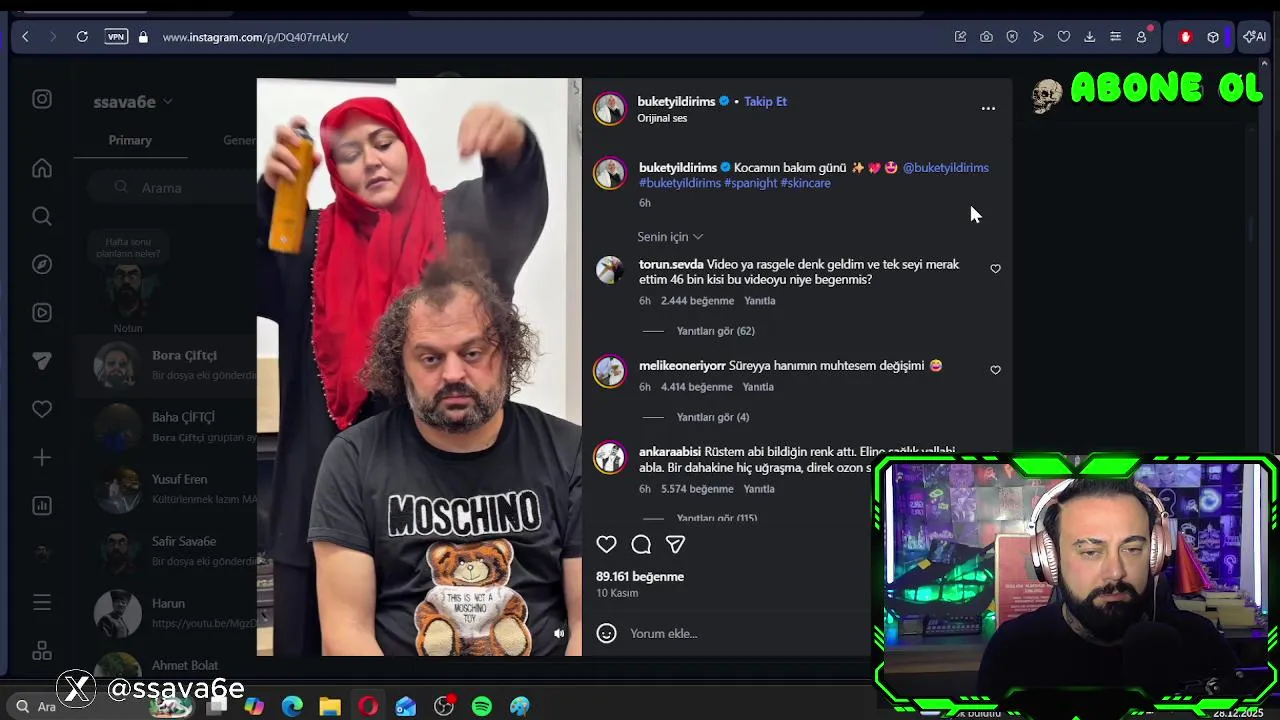Switch to the Primary messages tab

coord(130,140)
